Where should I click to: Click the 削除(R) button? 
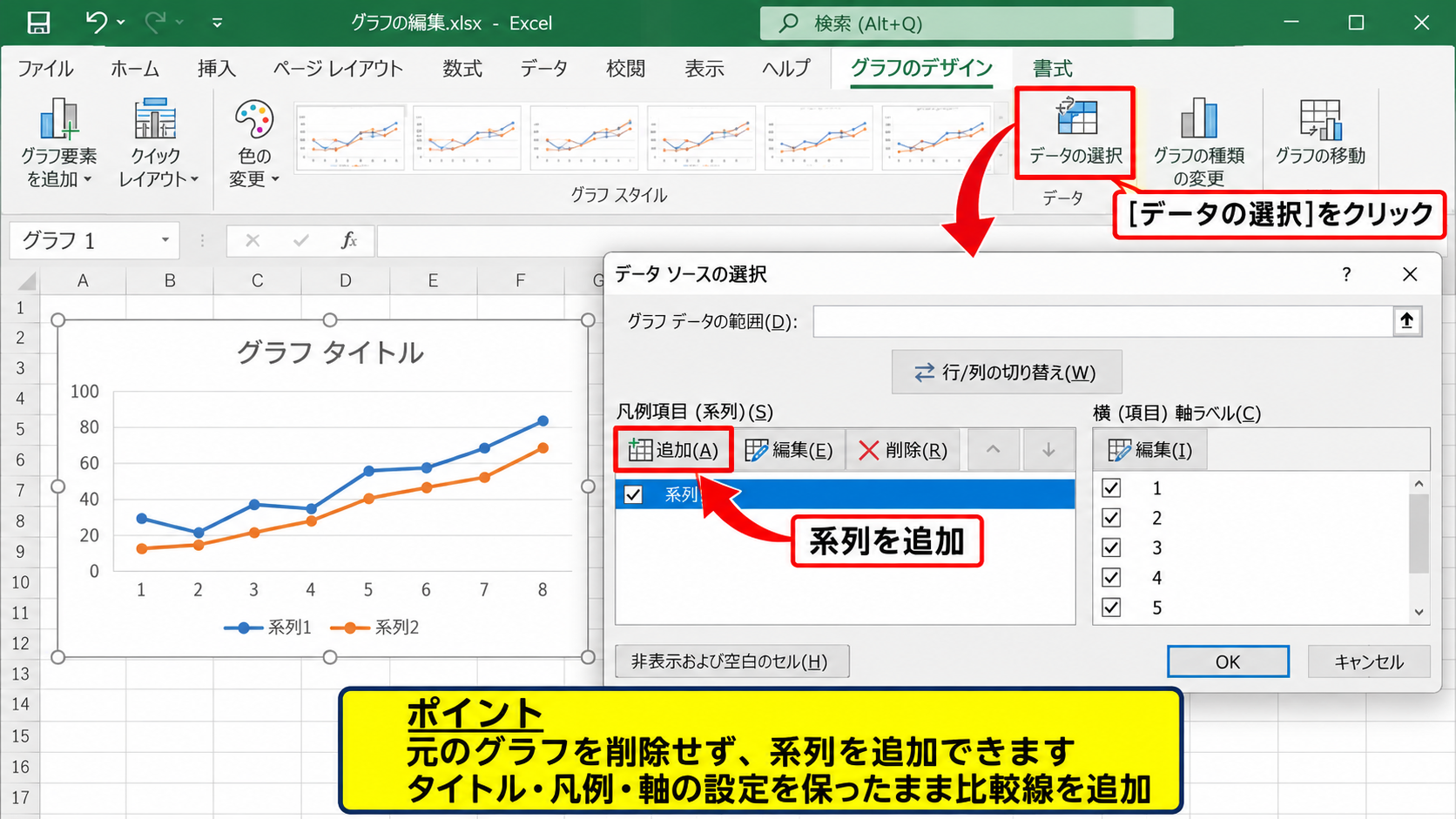(x=903, y=450)
